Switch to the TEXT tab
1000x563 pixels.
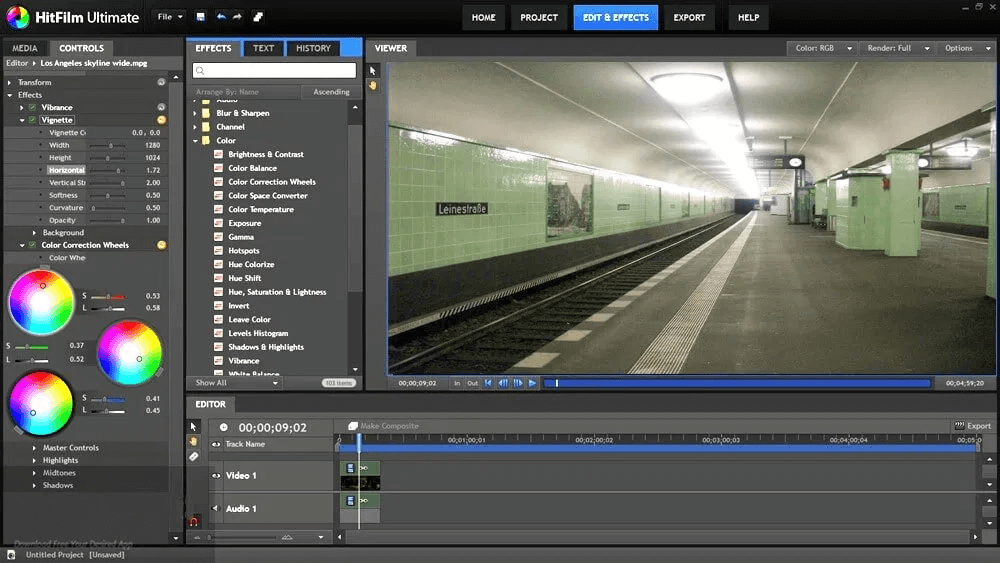point(263,48)
